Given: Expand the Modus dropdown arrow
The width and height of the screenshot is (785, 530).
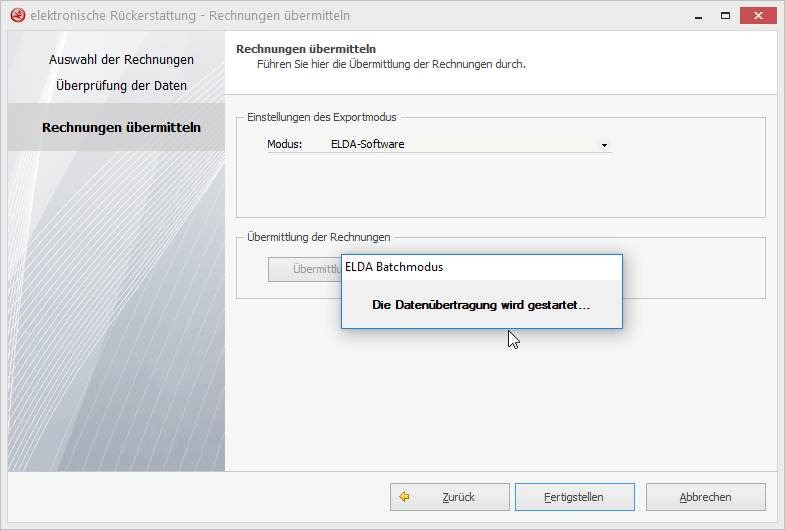Looking at the screenshot, I should (x=604, y=145).
